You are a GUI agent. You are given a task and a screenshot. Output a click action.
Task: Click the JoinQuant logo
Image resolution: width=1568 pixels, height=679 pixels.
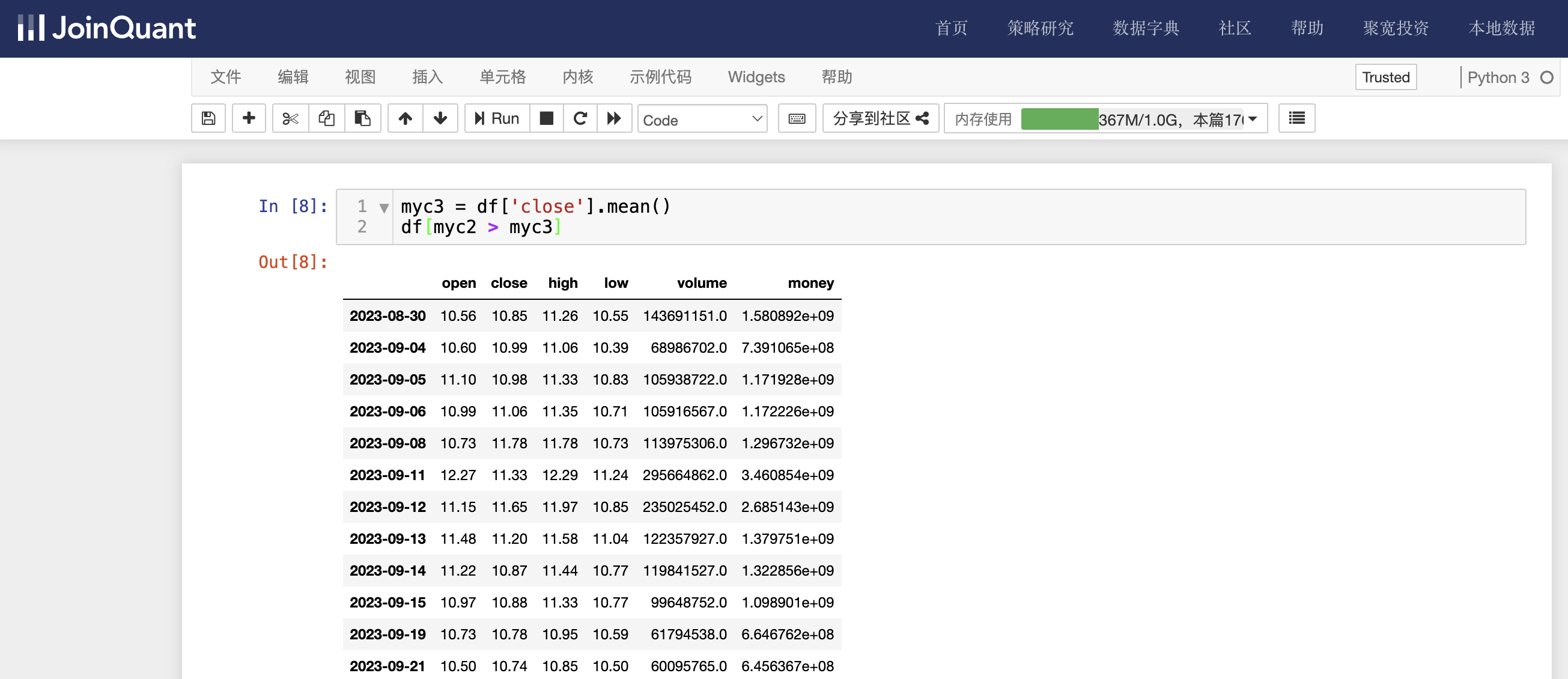tap(106, 28)
